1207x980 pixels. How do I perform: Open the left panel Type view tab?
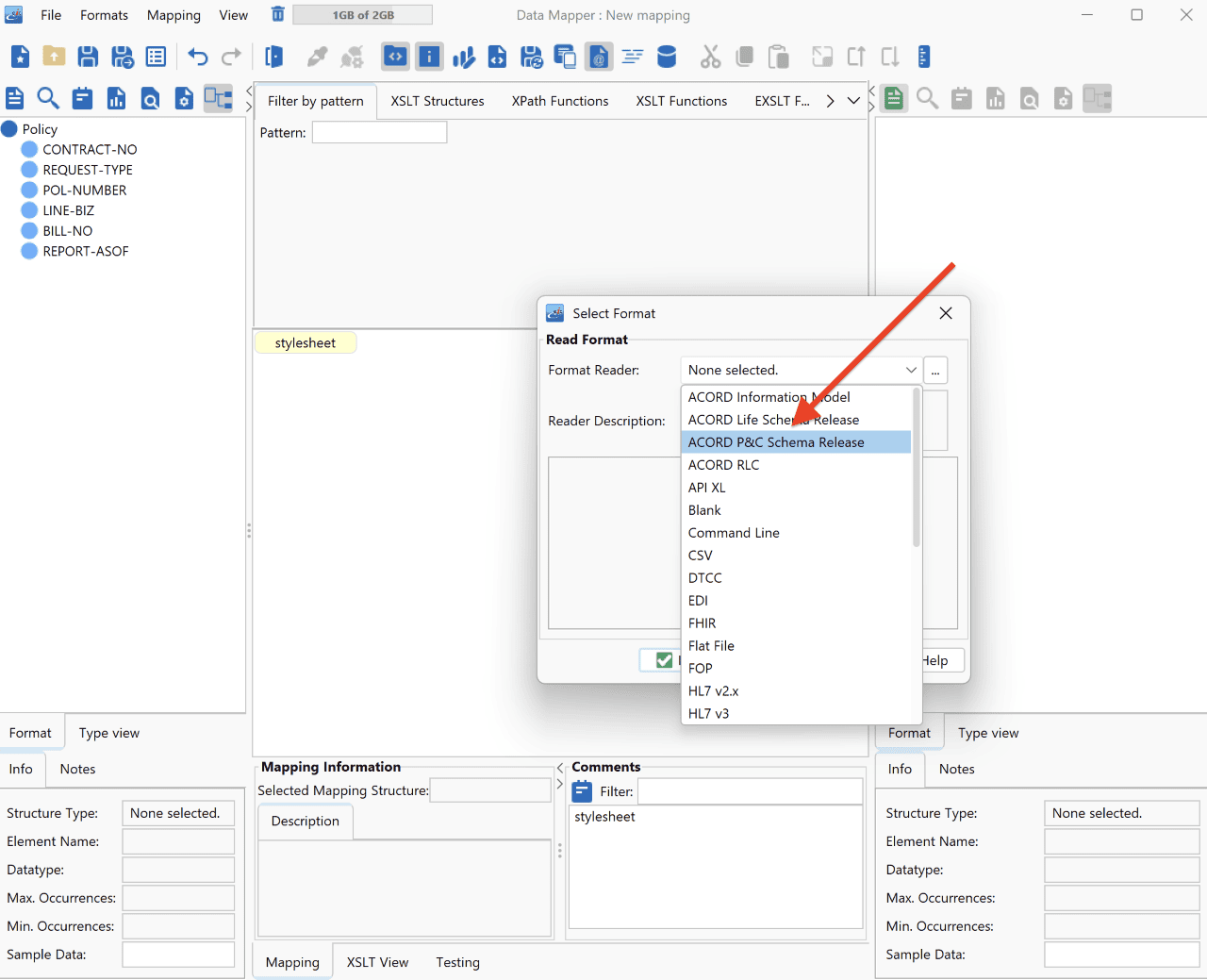tap(109, 733)
